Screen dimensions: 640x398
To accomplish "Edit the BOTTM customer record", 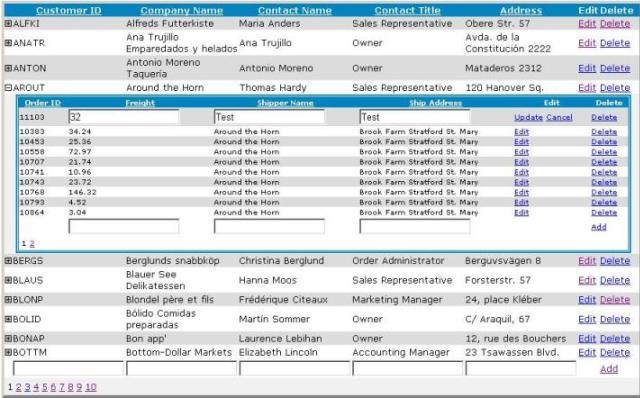I will click(587, 352).
